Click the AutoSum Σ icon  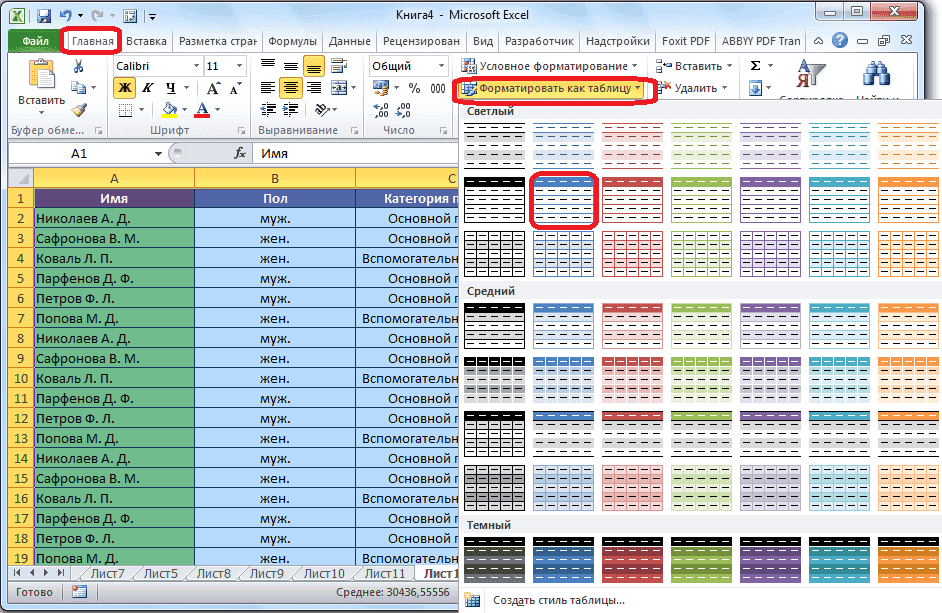point(757,62)
